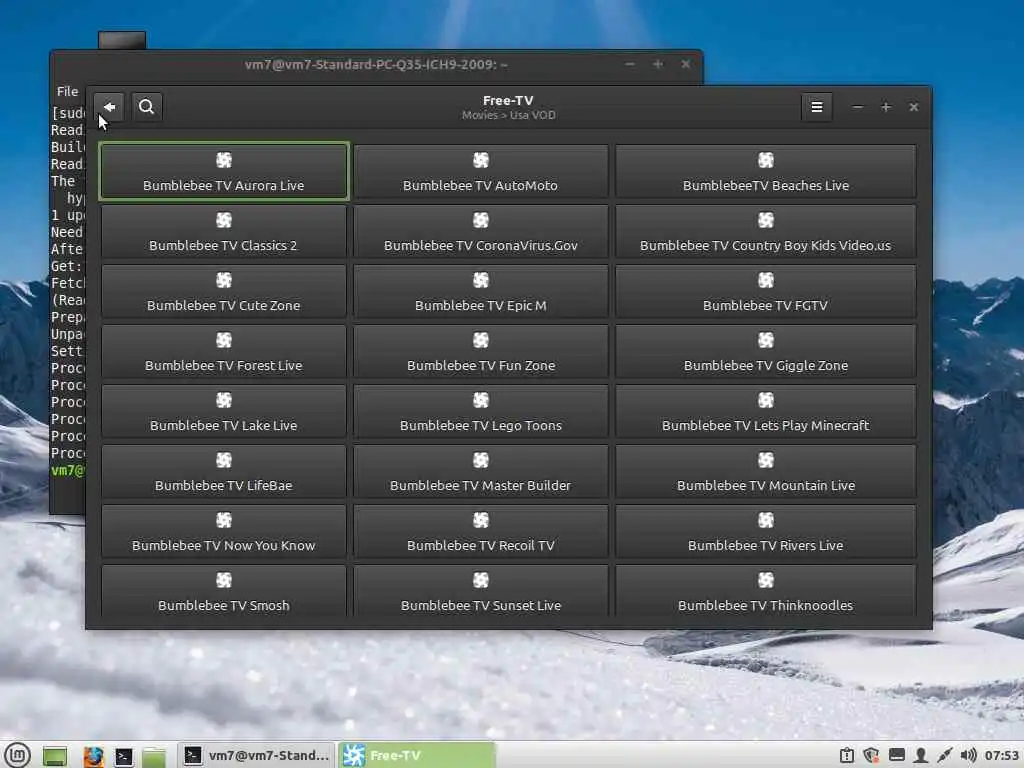Play Bumblebee TV Lake Live

coord(224,411)
